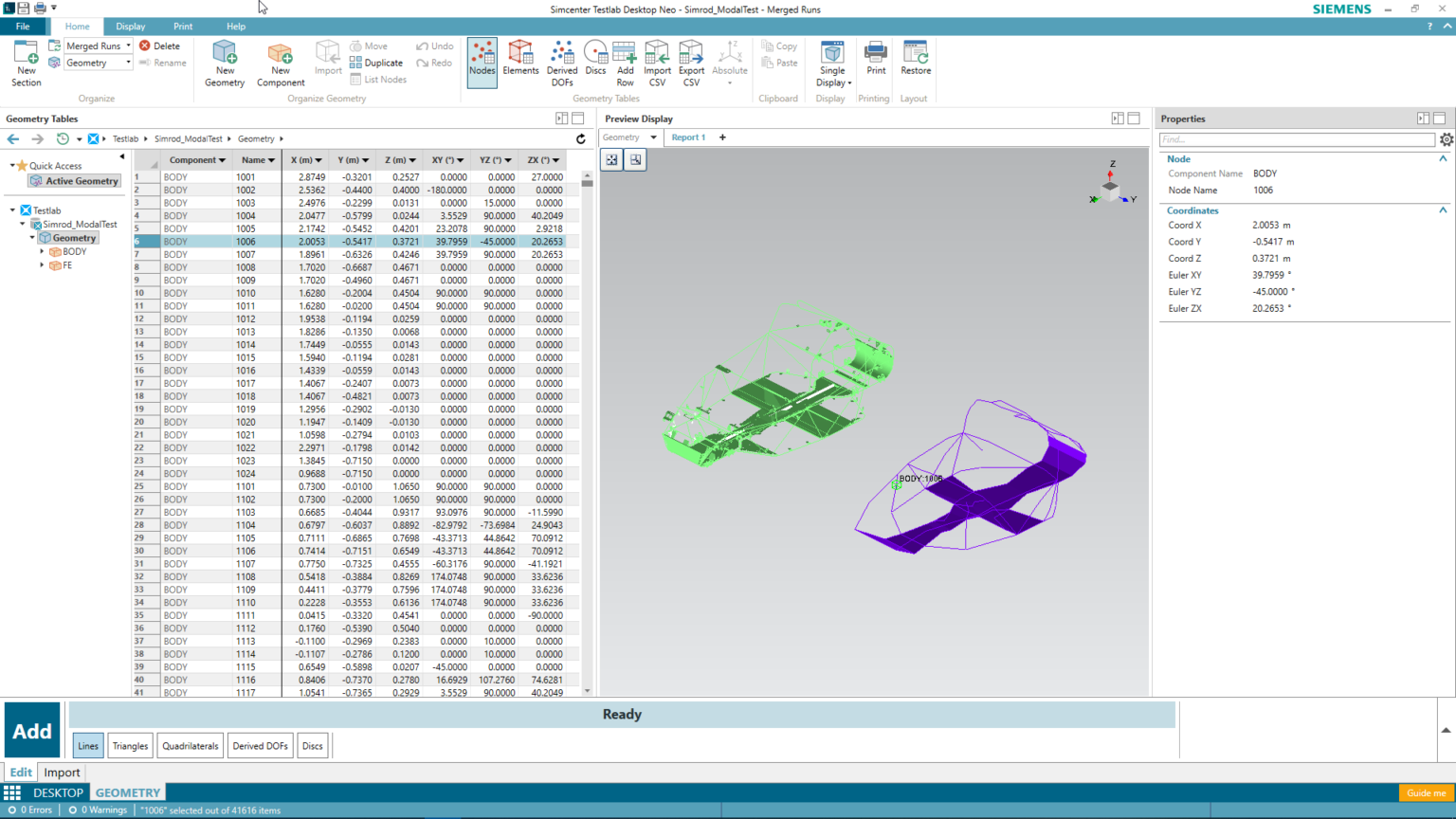Import geometry data via Import CSV
Image resolution: width=1456 pixels, height=819 pixels.
[x=657, y=62]
